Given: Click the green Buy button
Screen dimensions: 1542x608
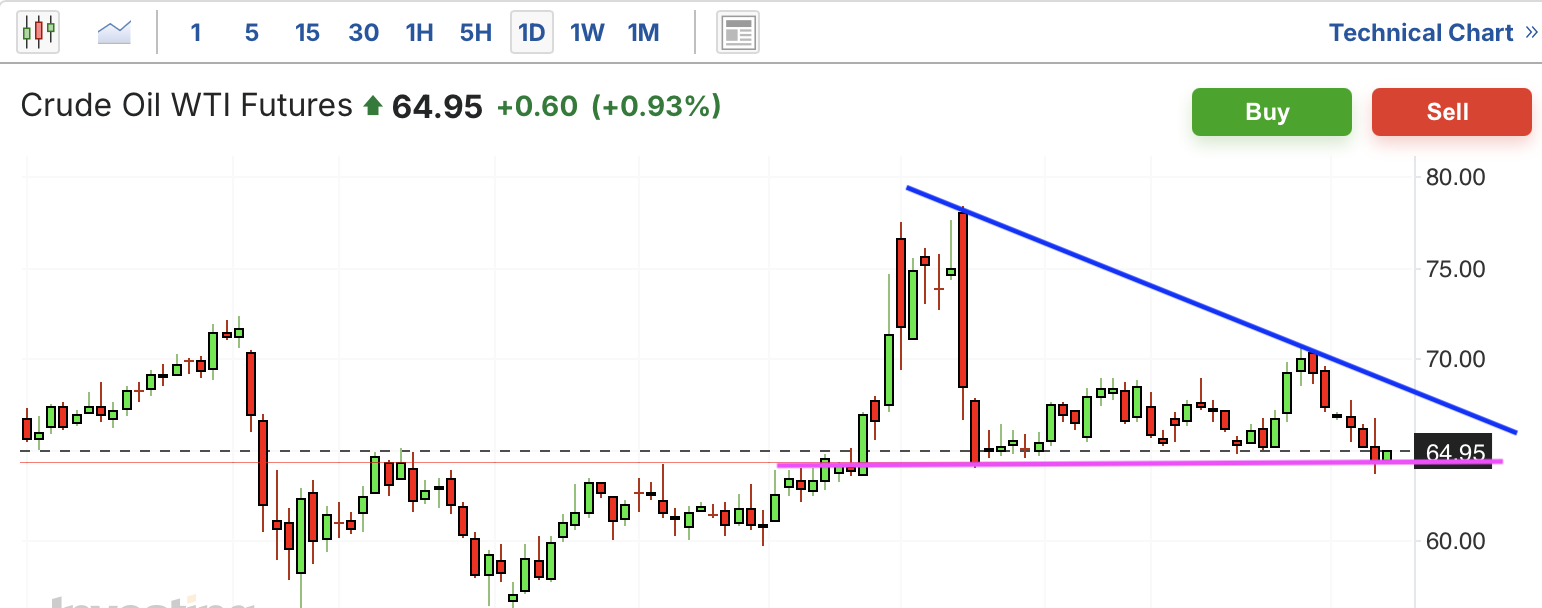Looking at the screenshot, I should pyautogui.click(x=1271, y=112).
